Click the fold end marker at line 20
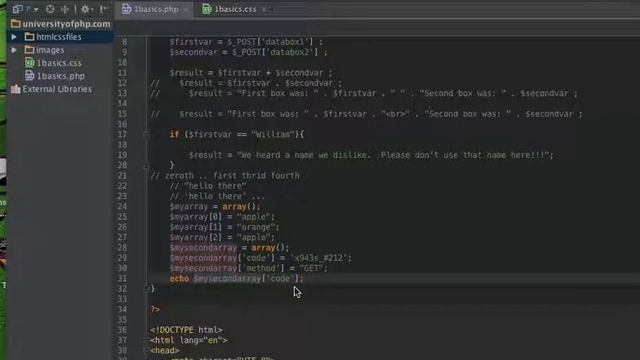This screenshot has width=640, height=360. coord(146,165)
